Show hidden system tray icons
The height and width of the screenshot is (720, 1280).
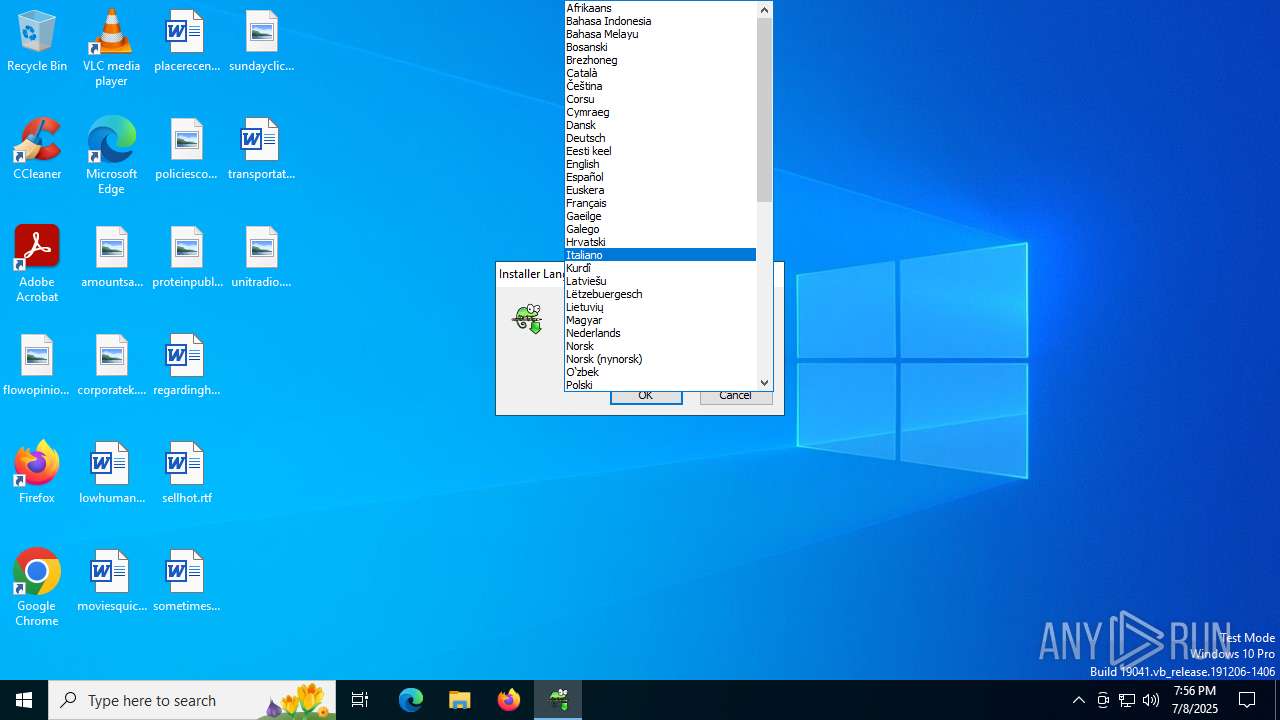click(x=1078, y=700)
